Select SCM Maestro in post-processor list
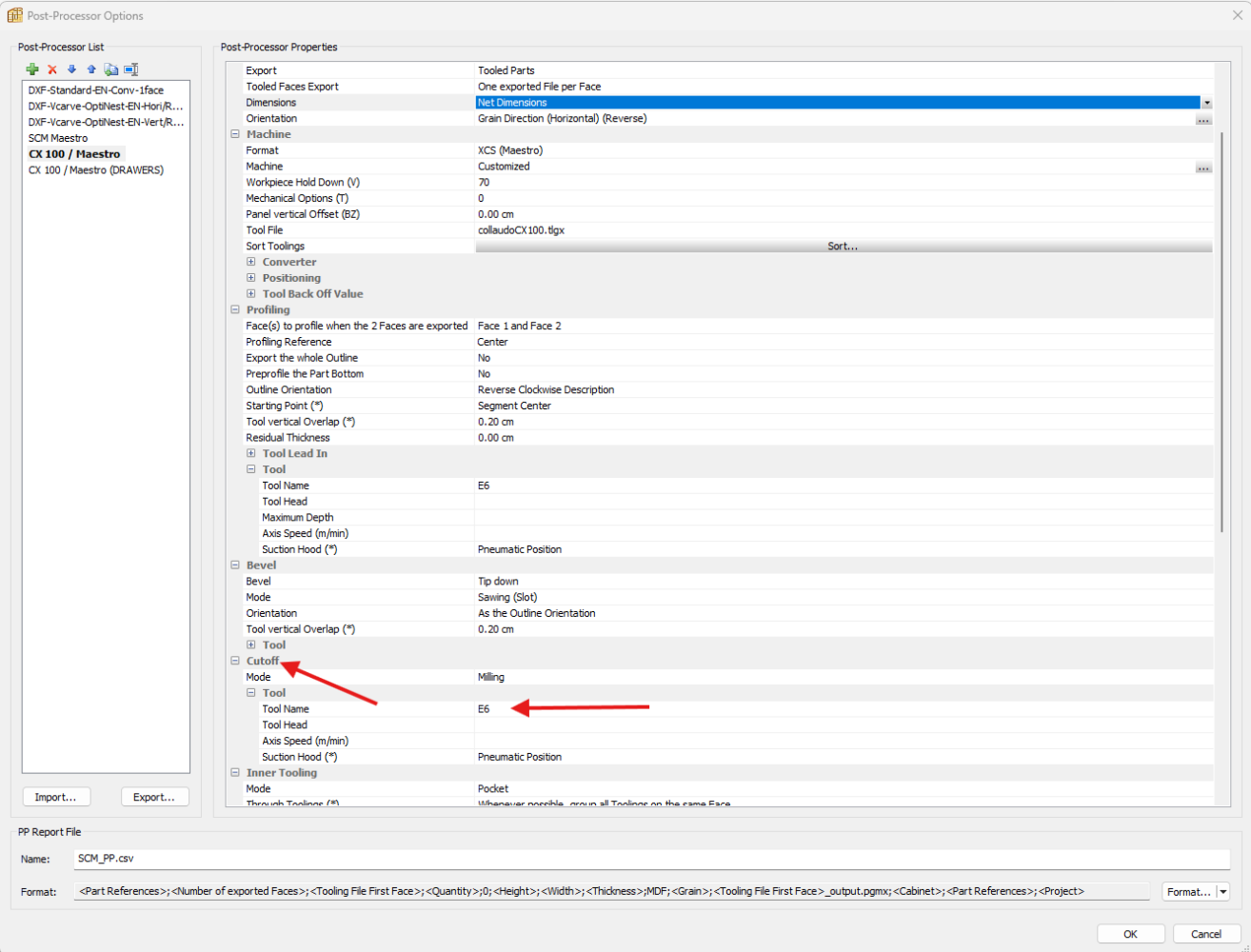Viewport: 1251px width, 952px height. coord(58,138)
